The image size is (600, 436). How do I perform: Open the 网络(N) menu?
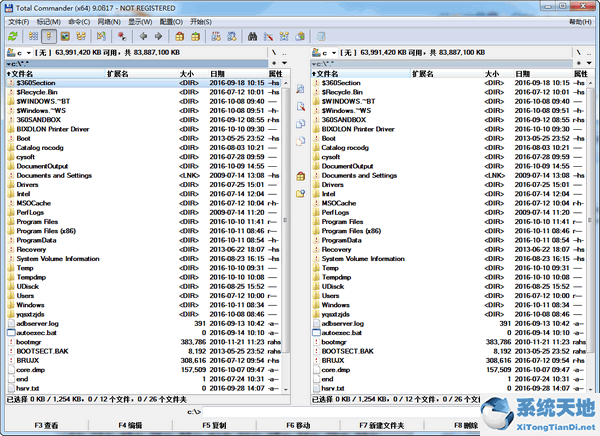tap(109, 22)
